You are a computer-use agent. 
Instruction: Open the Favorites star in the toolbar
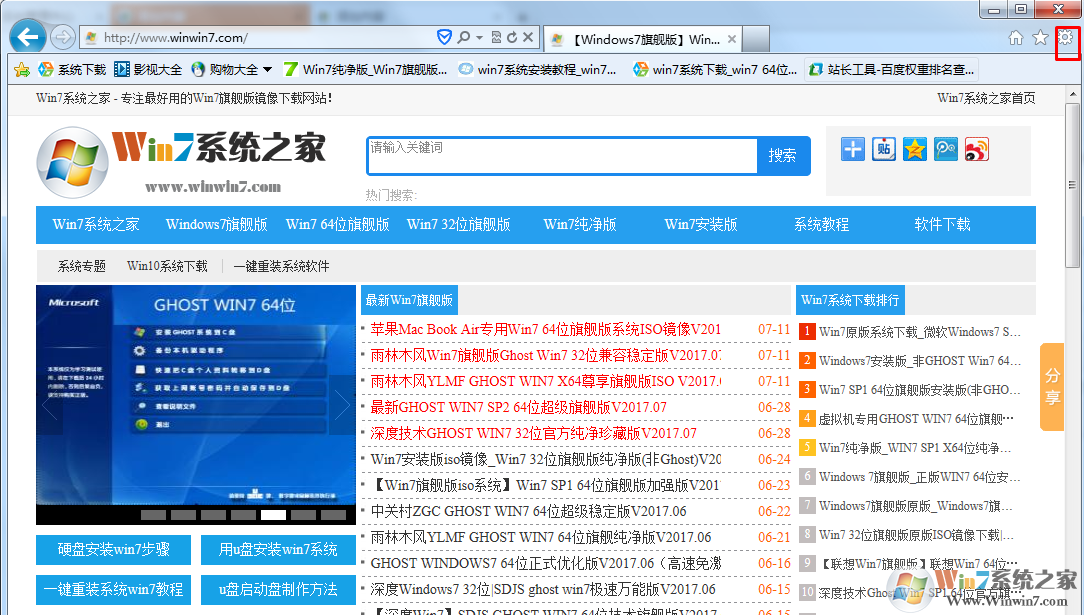1040,38
